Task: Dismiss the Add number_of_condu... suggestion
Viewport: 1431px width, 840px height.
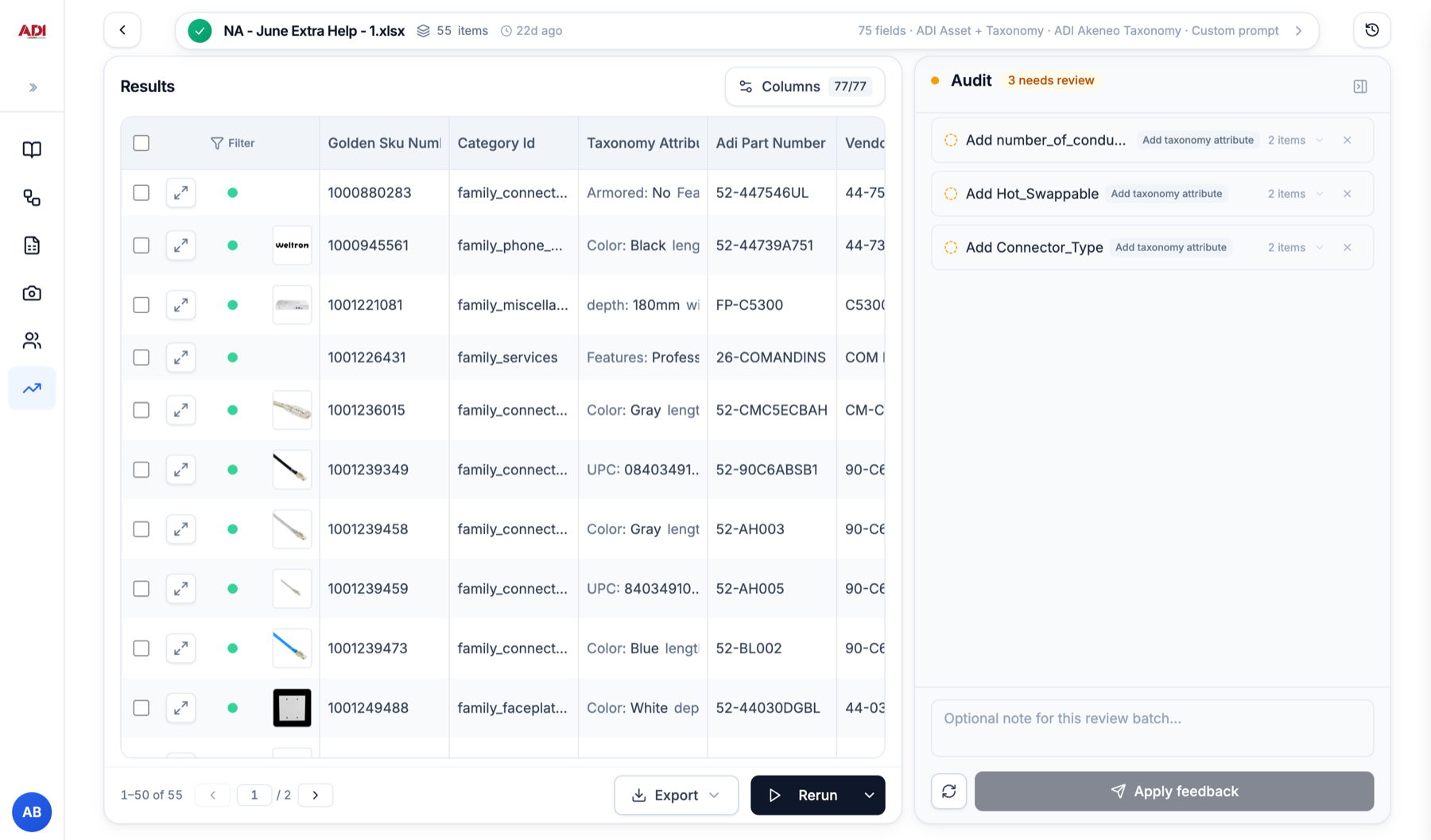Action: coord(1348,140)
